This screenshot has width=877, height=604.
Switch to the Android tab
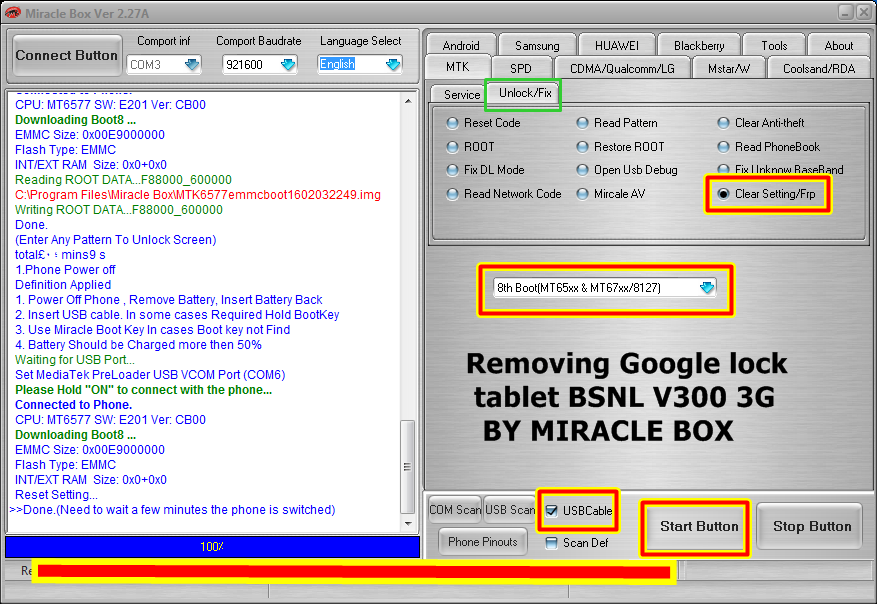click(x=461, y=45)
